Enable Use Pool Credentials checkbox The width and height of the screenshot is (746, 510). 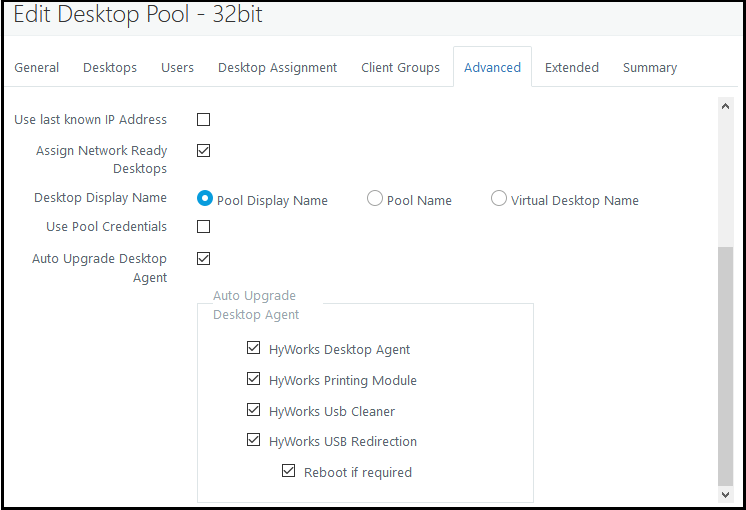point(204,227)
